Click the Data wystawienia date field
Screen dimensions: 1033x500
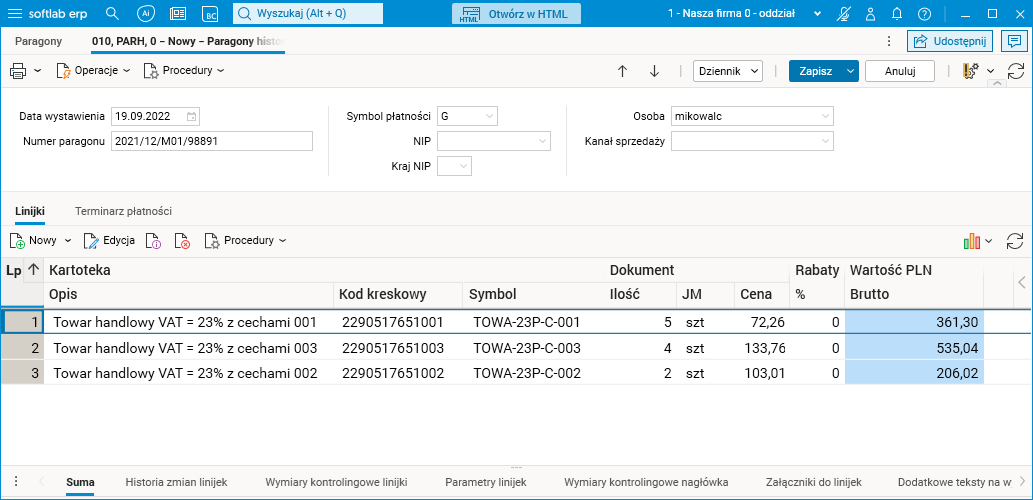[x=155, y=117]
